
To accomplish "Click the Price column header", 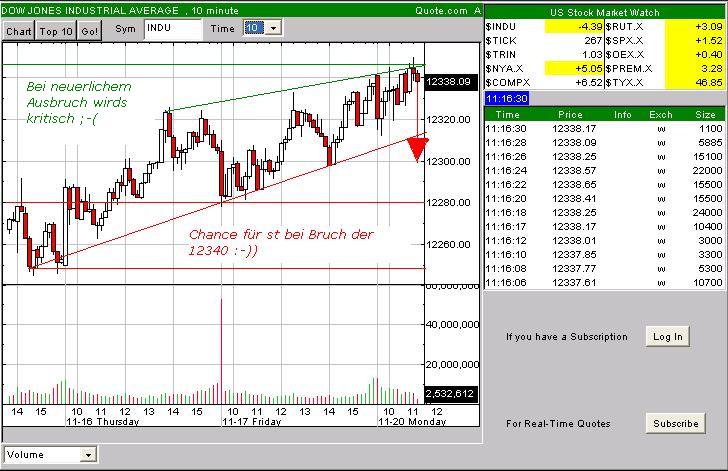I will pos(570,114).
